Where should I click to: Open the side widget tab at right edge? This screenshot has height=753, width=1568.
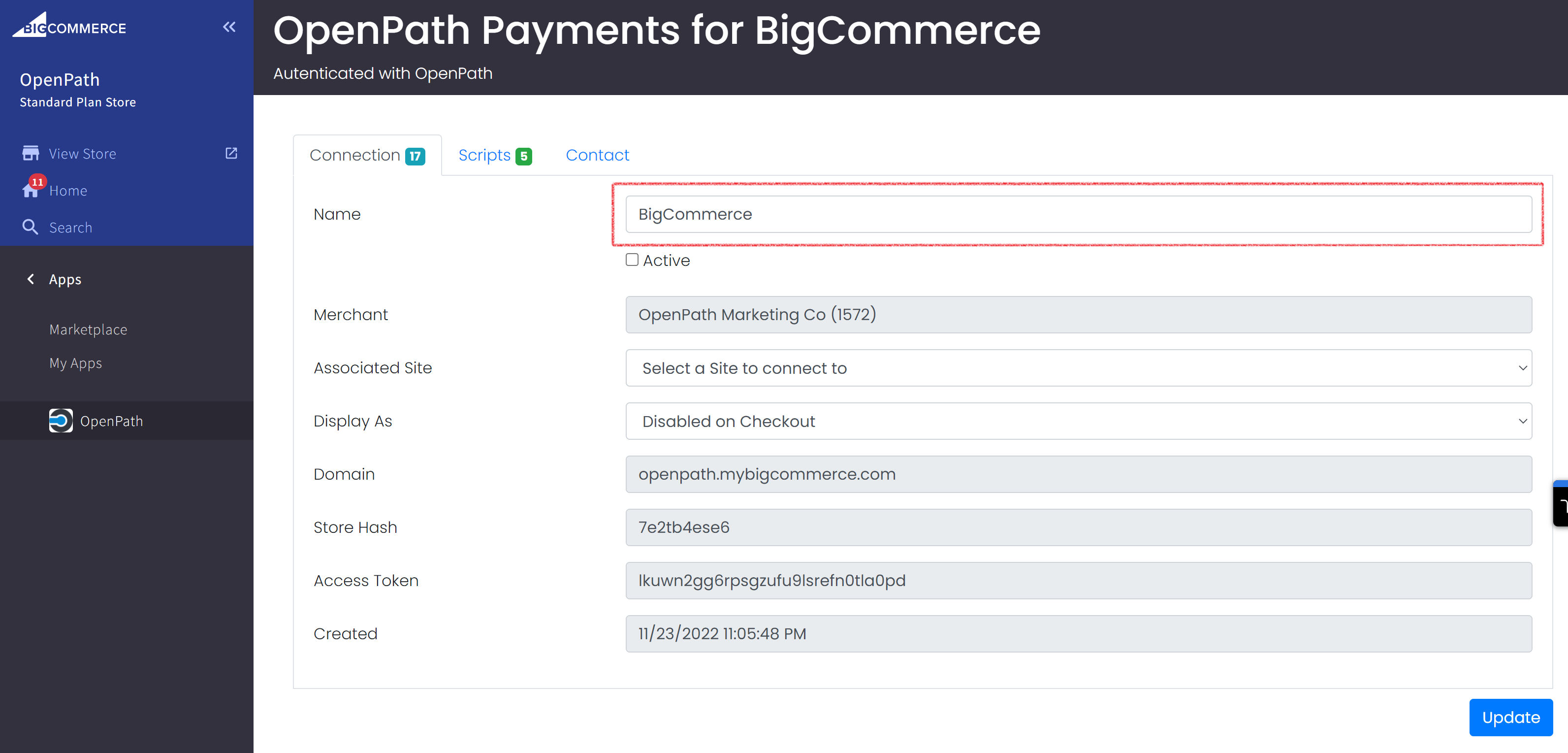[x=1561, y=503]
